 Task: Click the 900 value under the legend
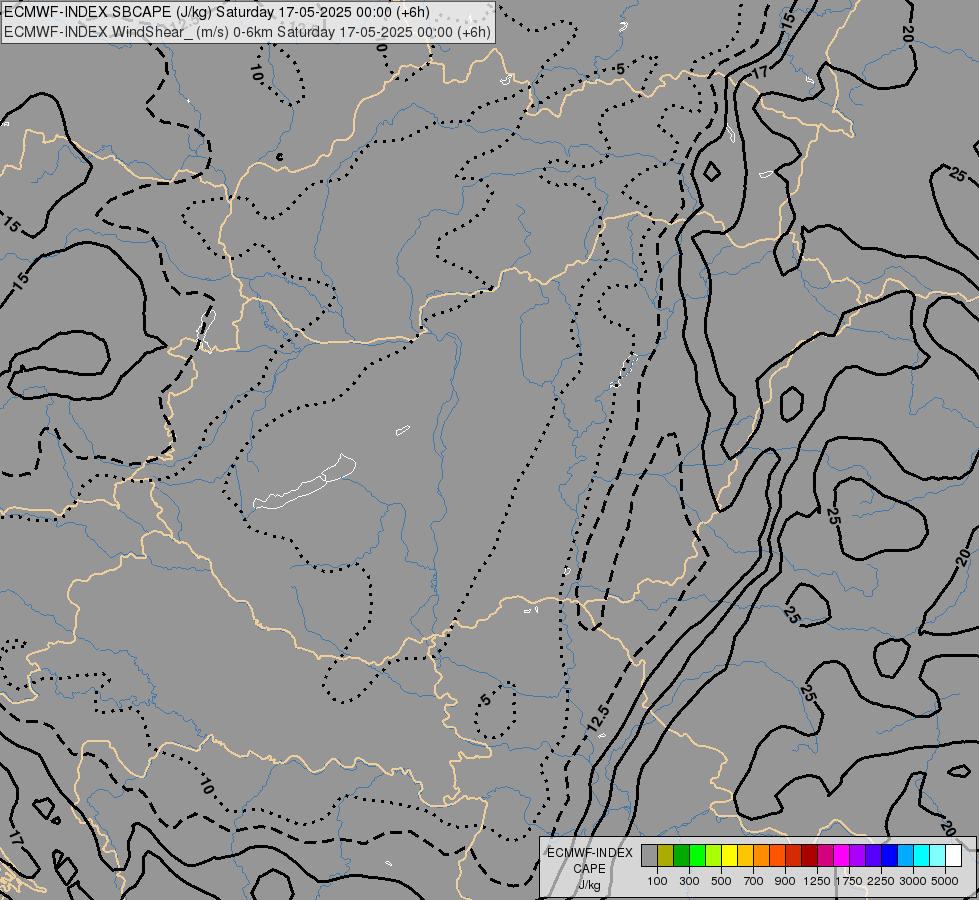click(785, 881)
